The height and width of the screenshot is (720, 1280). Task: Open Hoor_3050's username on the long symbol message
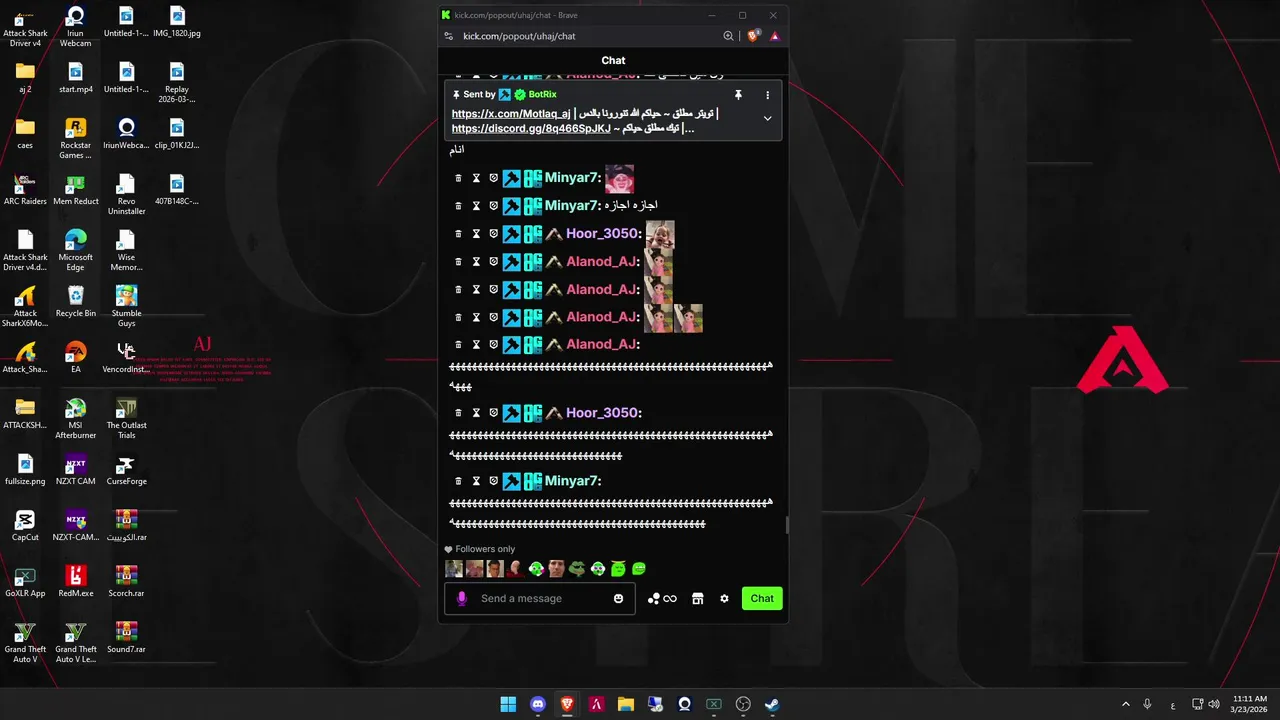coord(604,413)
